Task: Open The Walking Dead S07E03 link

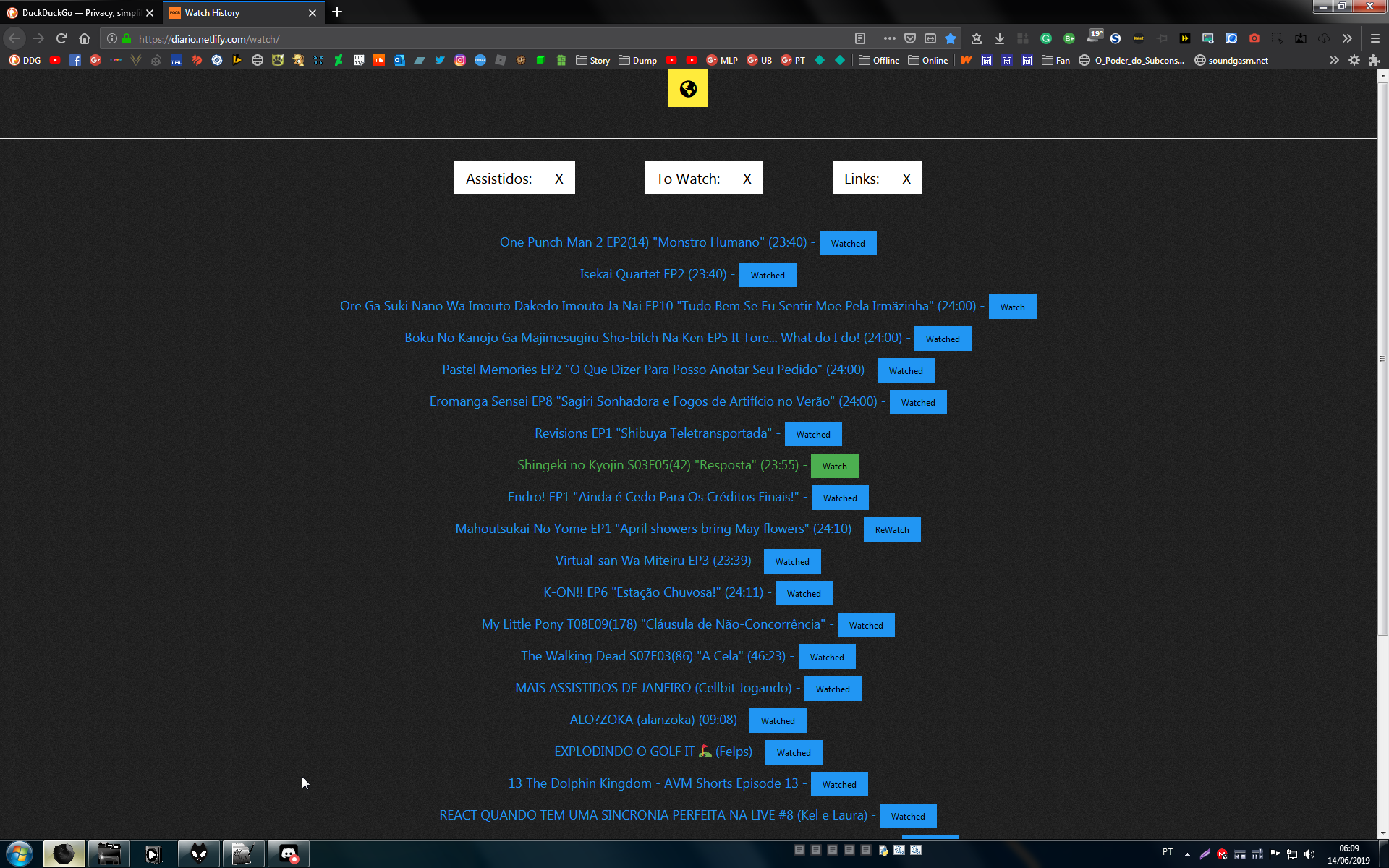Action: tap(653, 656)
